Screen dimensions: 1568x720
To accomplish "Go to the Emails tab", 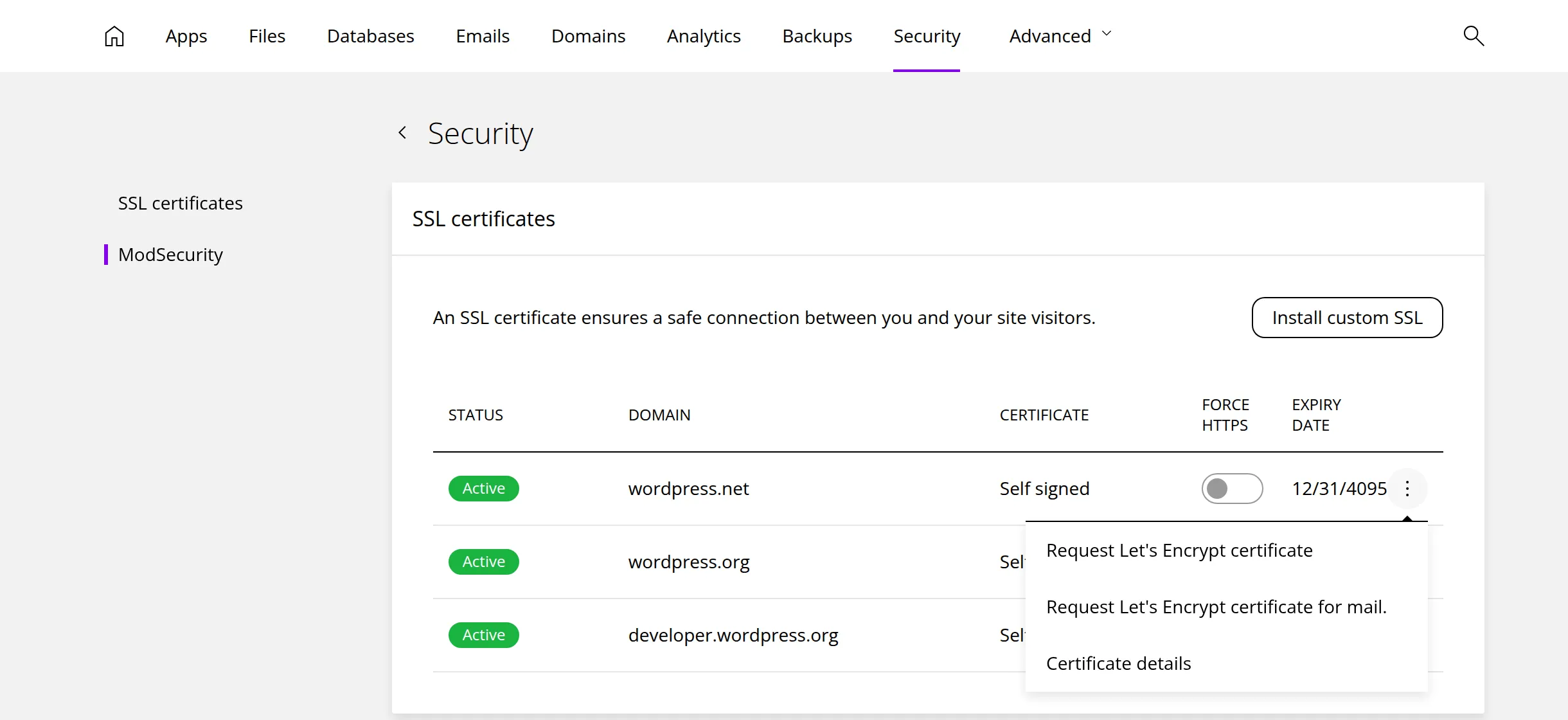I will pos(483,36).
